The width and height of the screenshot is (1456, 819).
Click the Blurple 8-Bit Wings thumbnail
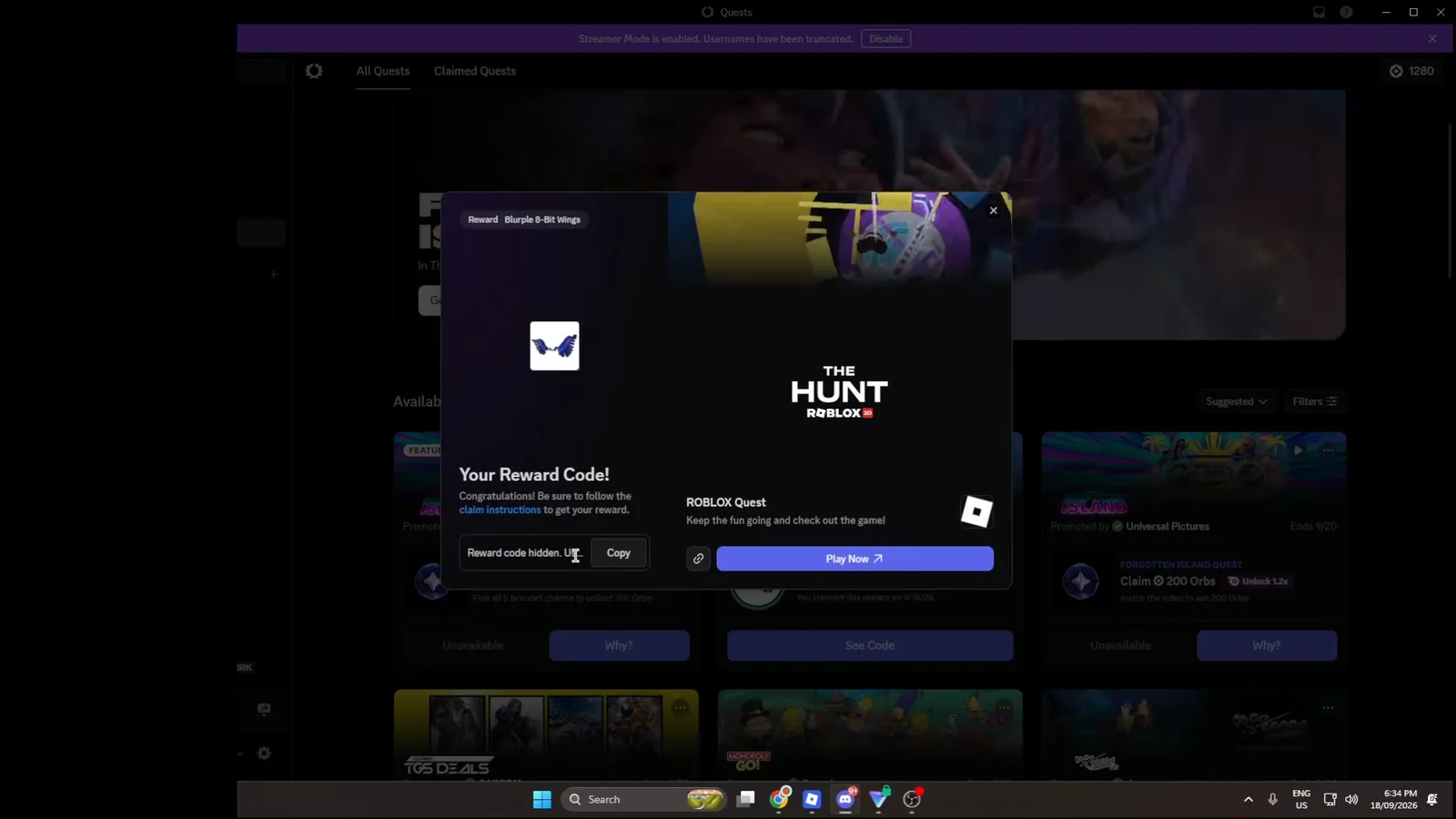pos(554,346)
